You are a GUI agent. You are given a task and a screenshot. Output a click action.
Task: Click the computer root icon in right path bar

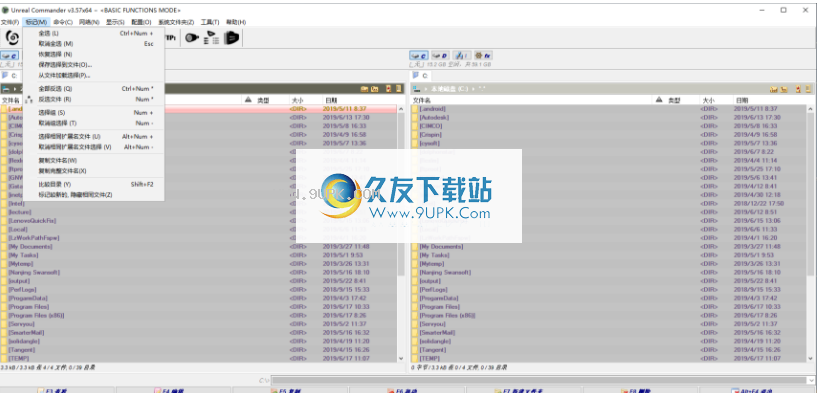coord(416,89)
